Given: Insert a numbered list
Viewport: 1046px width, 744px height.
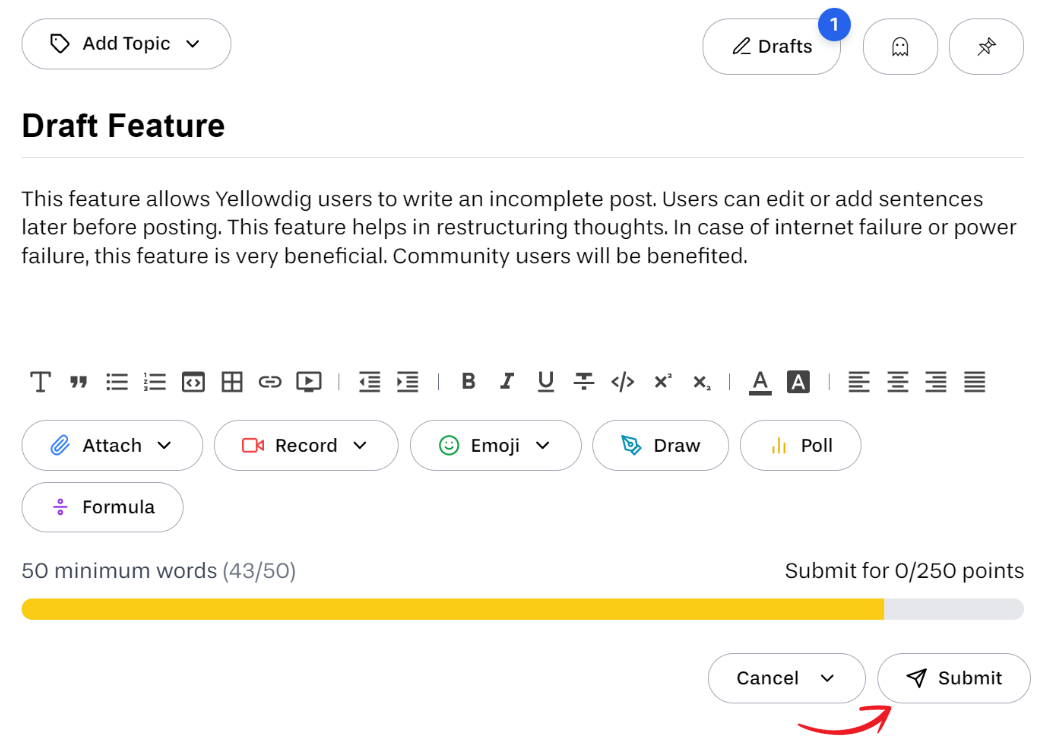Looking at the screenshot, I should [x=155, y=382].
